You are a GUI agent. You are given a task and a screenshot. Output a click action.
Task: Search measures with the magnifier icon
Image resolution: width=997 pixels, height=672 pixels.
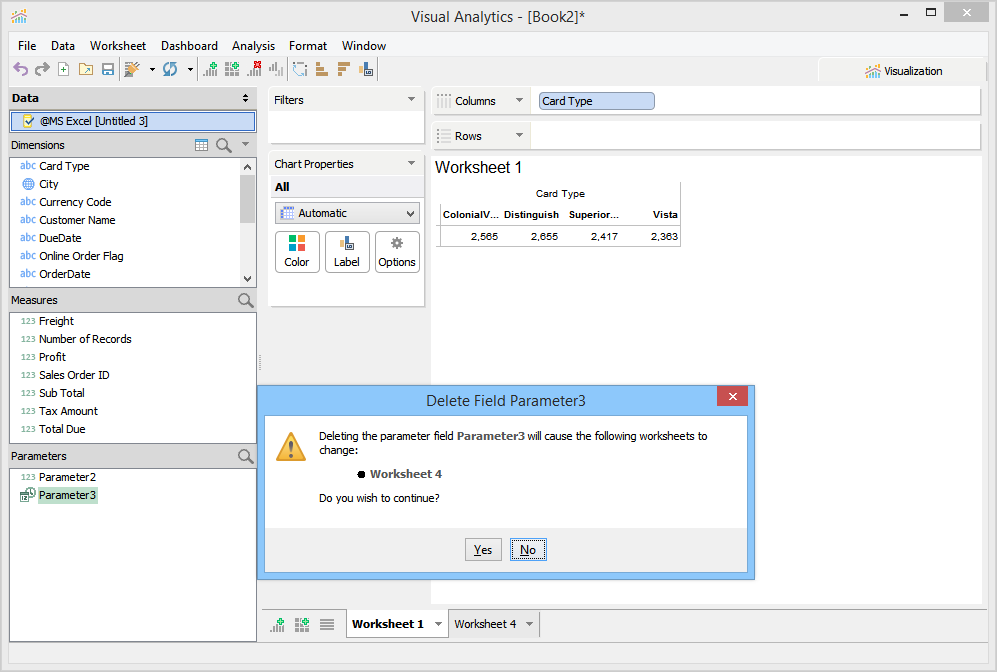click(x=245, y=300)
